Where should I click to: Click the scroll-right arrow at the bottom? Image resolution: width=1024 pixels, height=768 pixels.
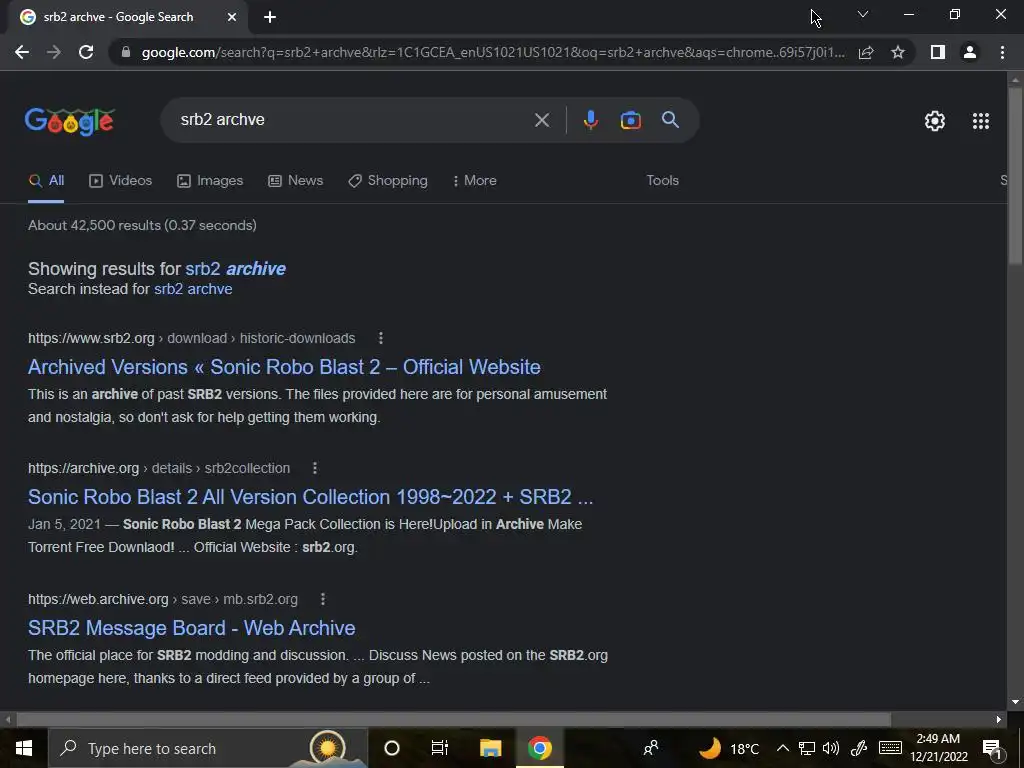[x=999, y=719]
